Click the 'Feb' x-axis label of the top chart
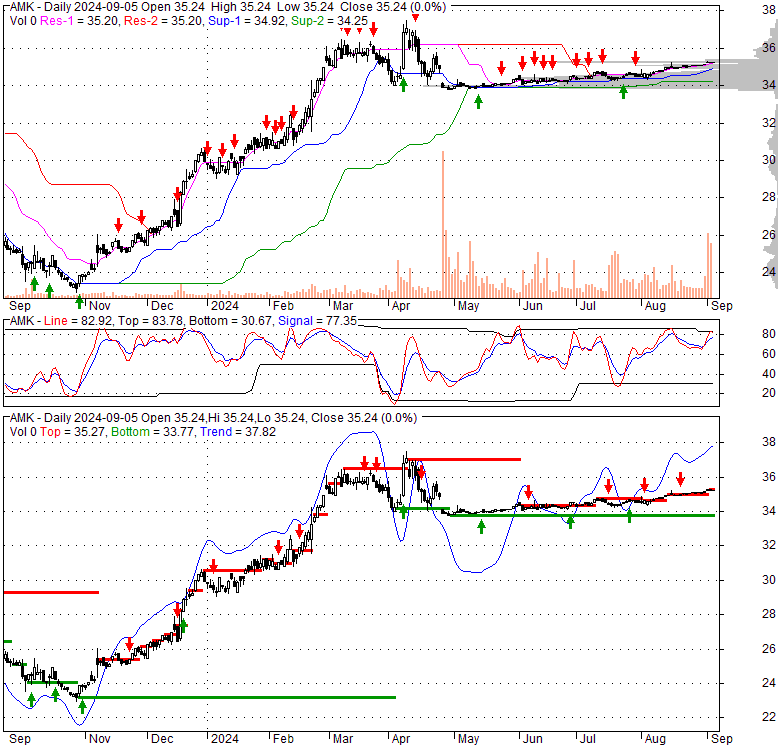 tap(283, 306)
